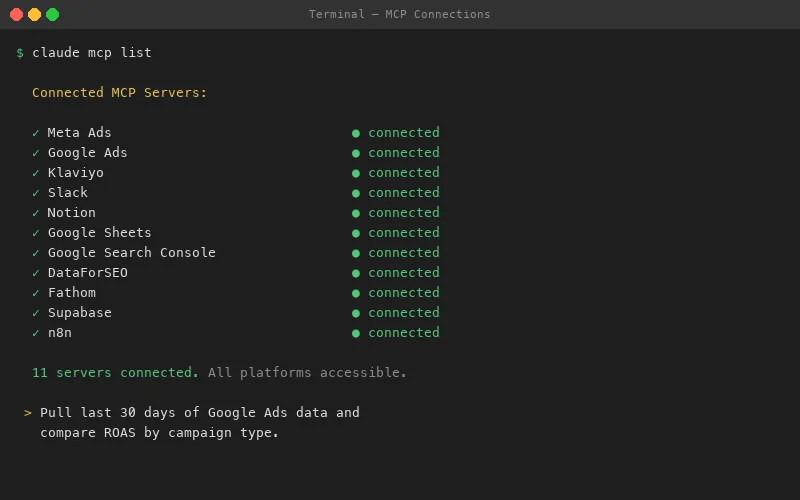Click the green status dot in Notion row

pyautogui.click(x=356, y=213)
